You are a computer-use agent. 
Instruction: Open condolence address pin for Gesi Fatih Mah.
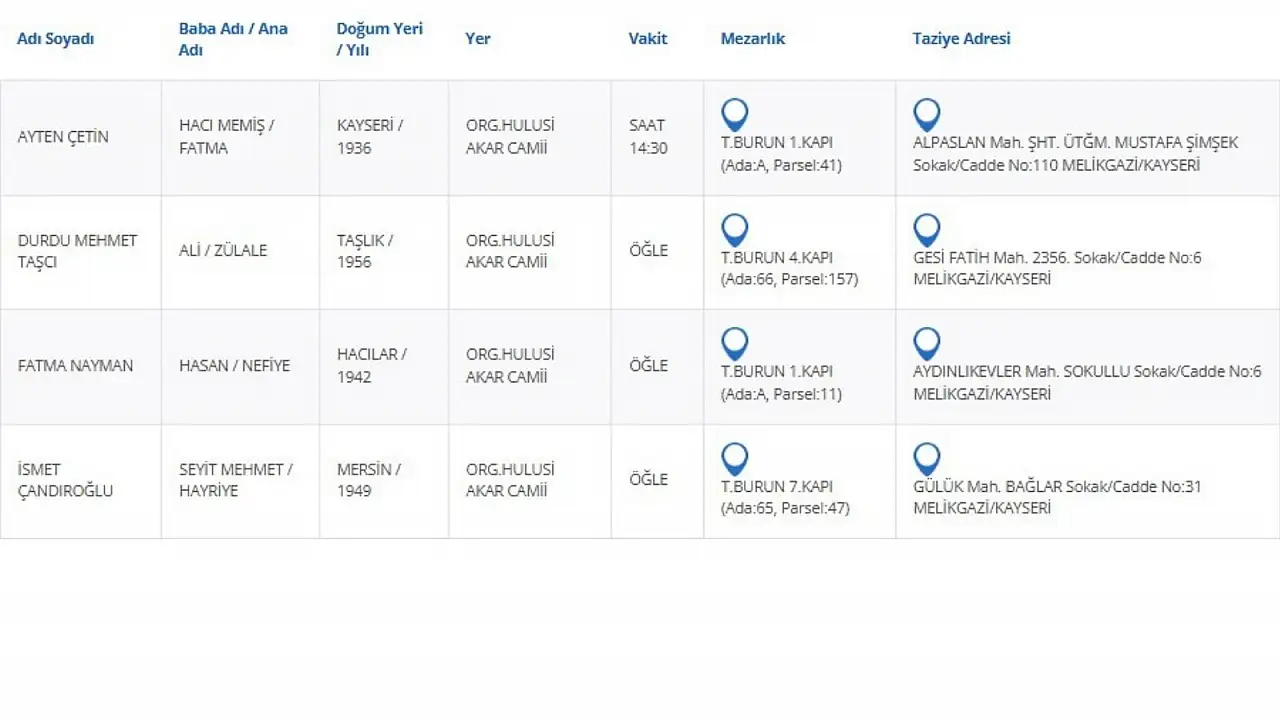click(x=927, y=230)
